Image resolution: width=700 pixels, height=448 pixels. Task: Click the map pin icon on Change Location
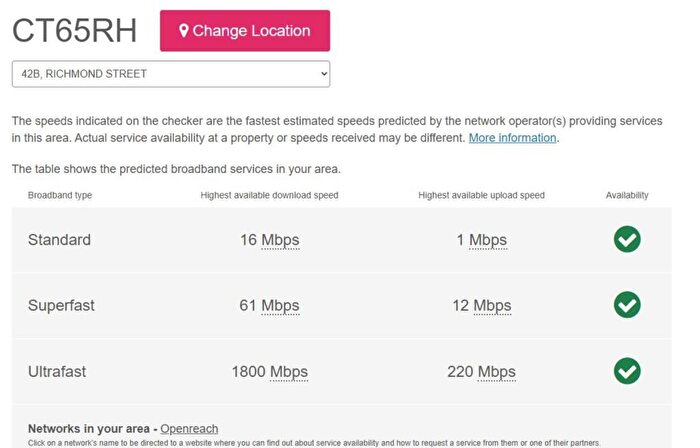click(x=184, y=31)
